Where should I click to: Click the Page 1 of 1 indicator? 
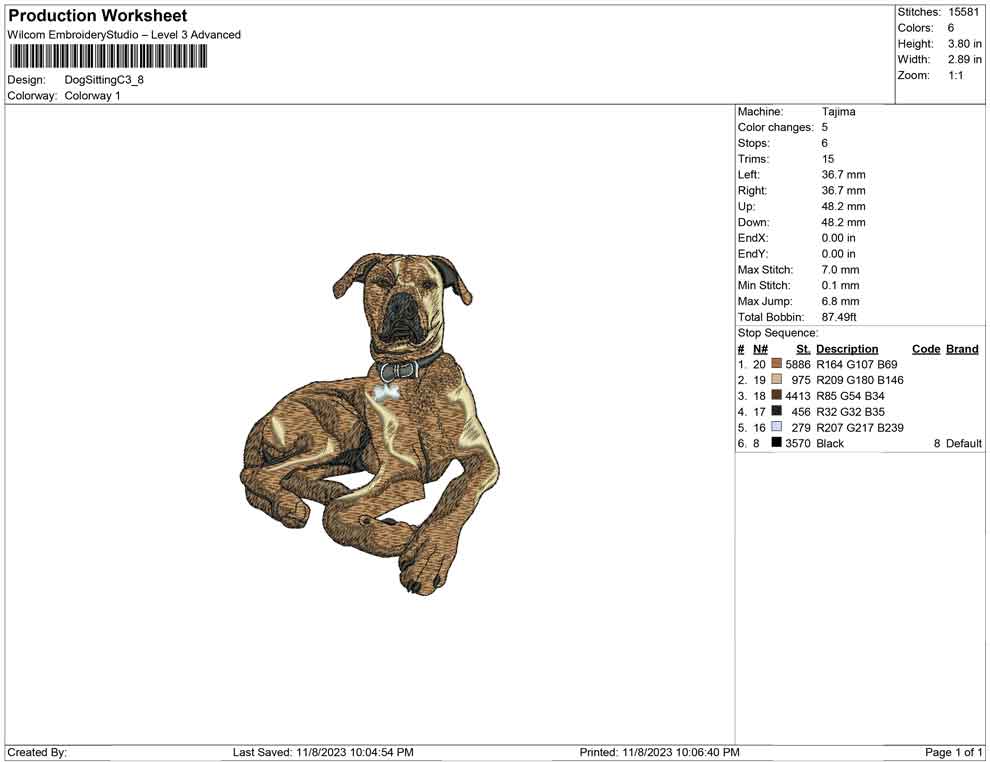point(954,752)
